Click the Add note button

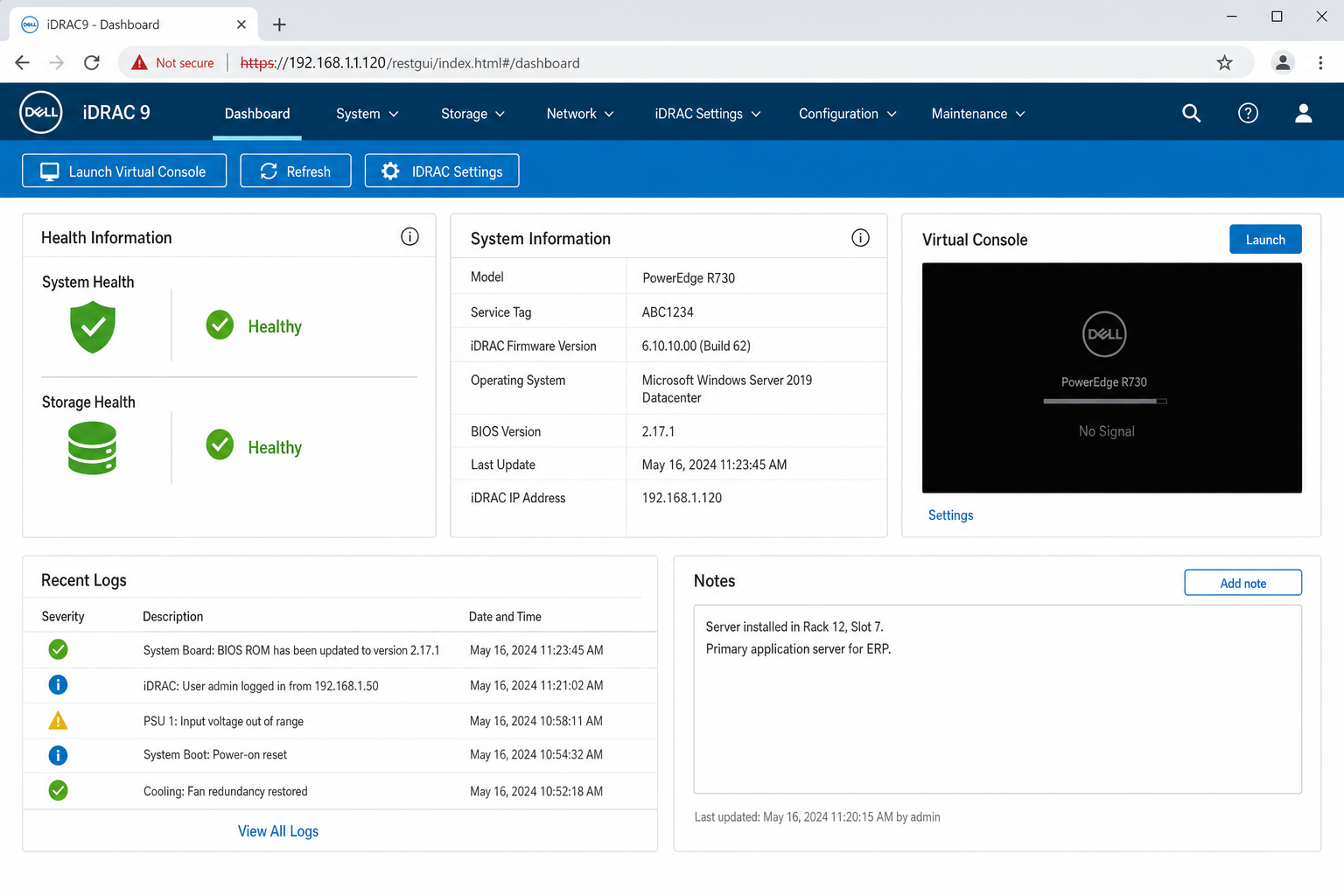pos(1242,583)
